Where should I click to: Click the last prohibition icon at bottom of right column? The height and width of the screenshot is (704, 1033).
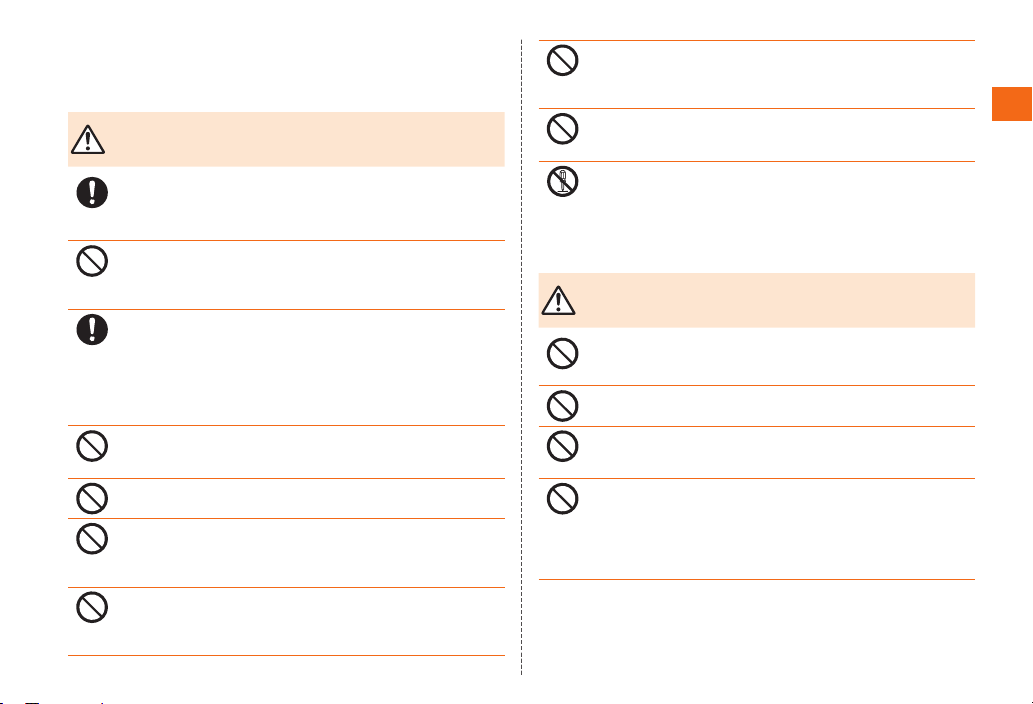(563, 499)
